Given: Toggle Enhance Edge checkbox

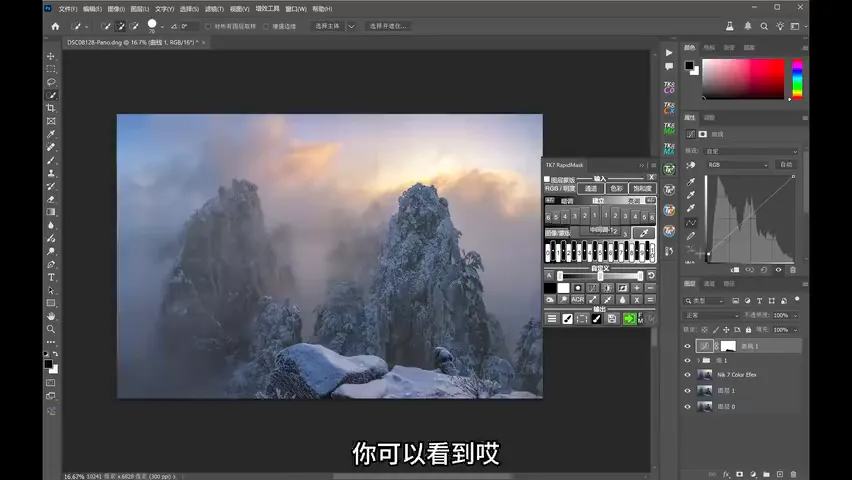Looking at the screenshot, I should (266, 26).
